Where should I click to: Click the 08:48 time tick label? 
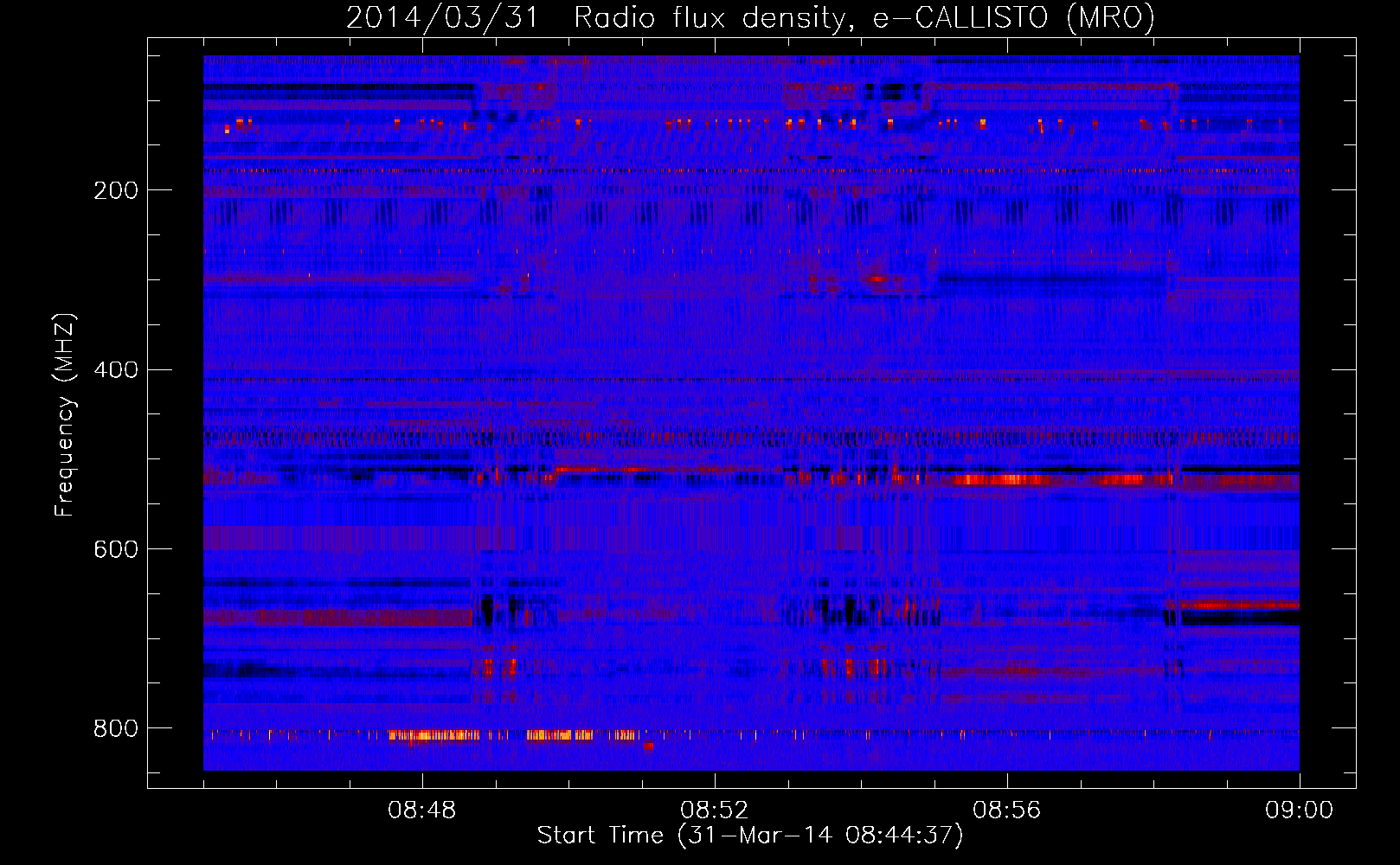[422, 811]
